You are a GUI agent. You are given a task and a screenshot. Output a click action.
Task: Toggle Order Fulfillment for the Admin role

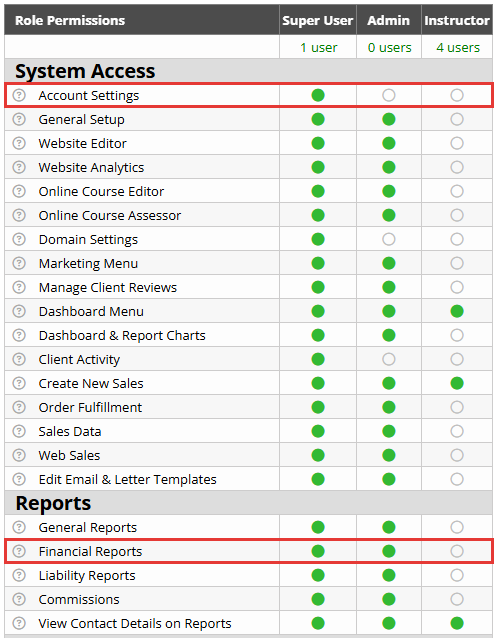coord(389,407)
